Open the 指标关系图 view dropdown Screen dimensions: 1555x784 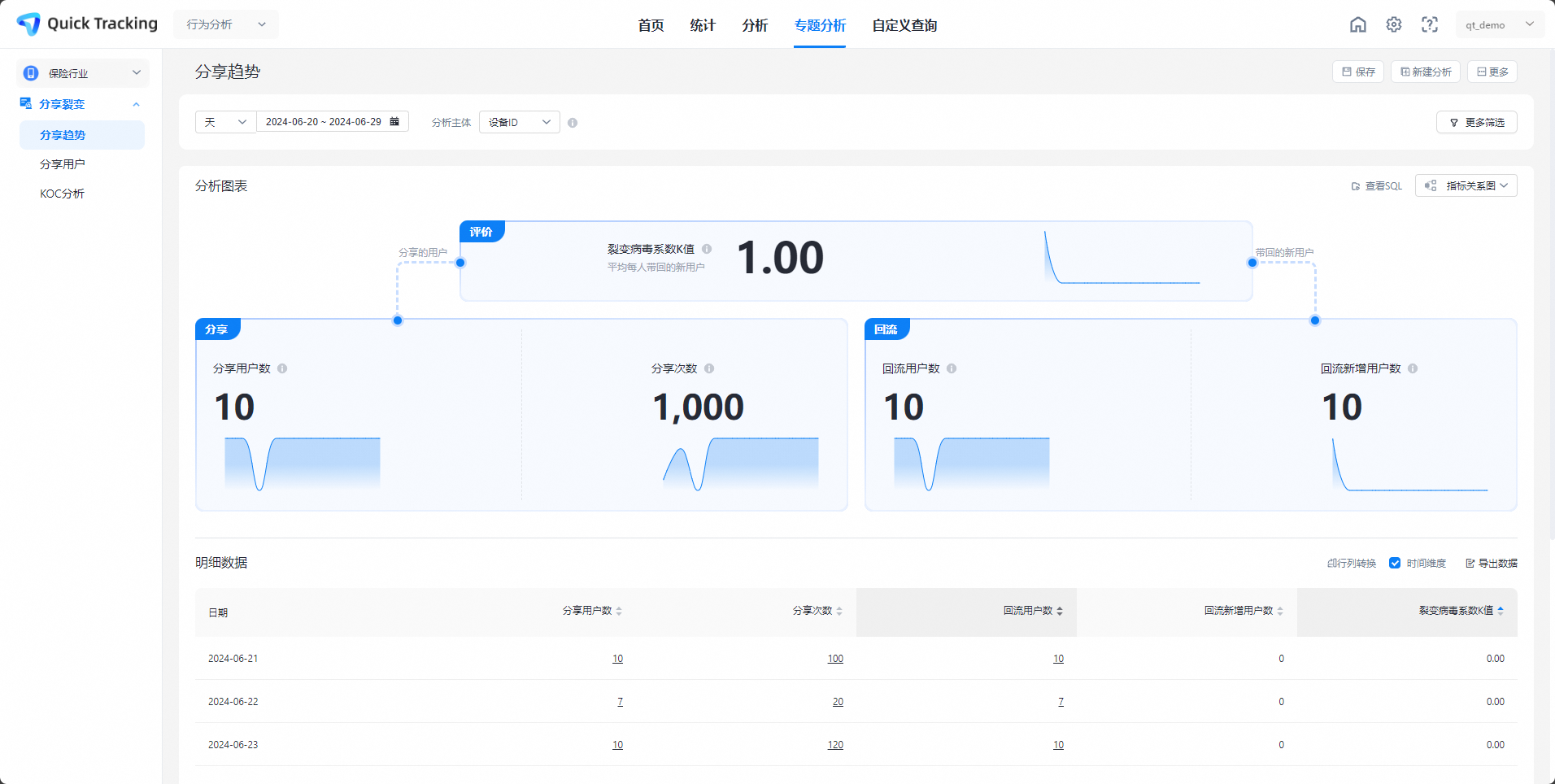tap(1466, 185)
